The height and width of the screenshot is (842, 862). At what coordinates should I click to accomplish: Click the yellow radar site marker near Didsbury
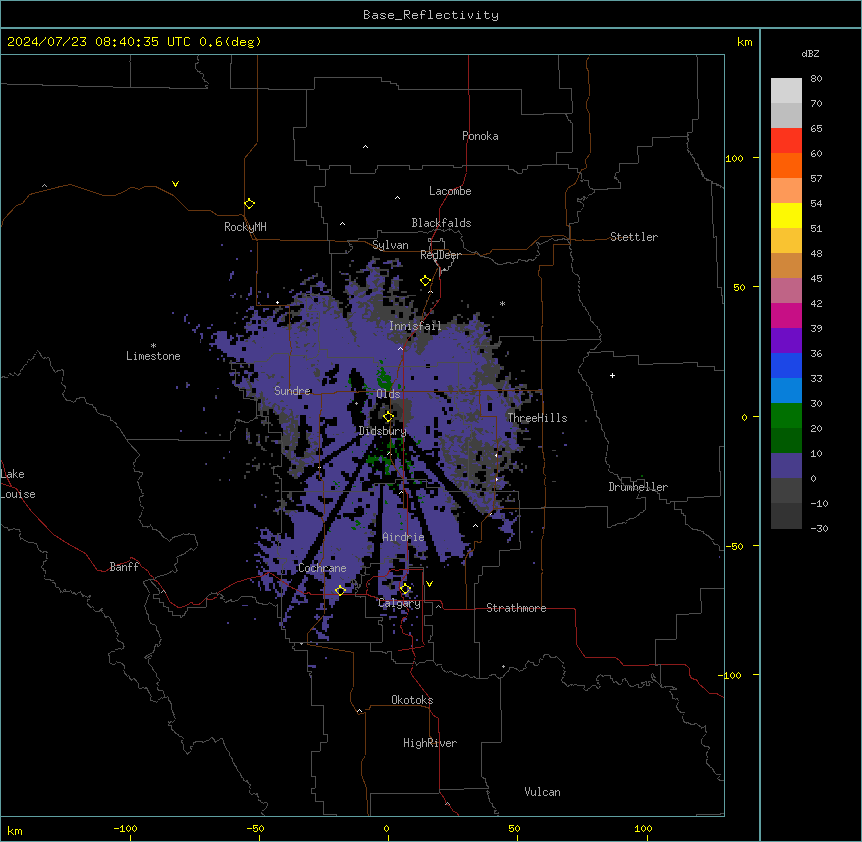click(x=388, y=417)
